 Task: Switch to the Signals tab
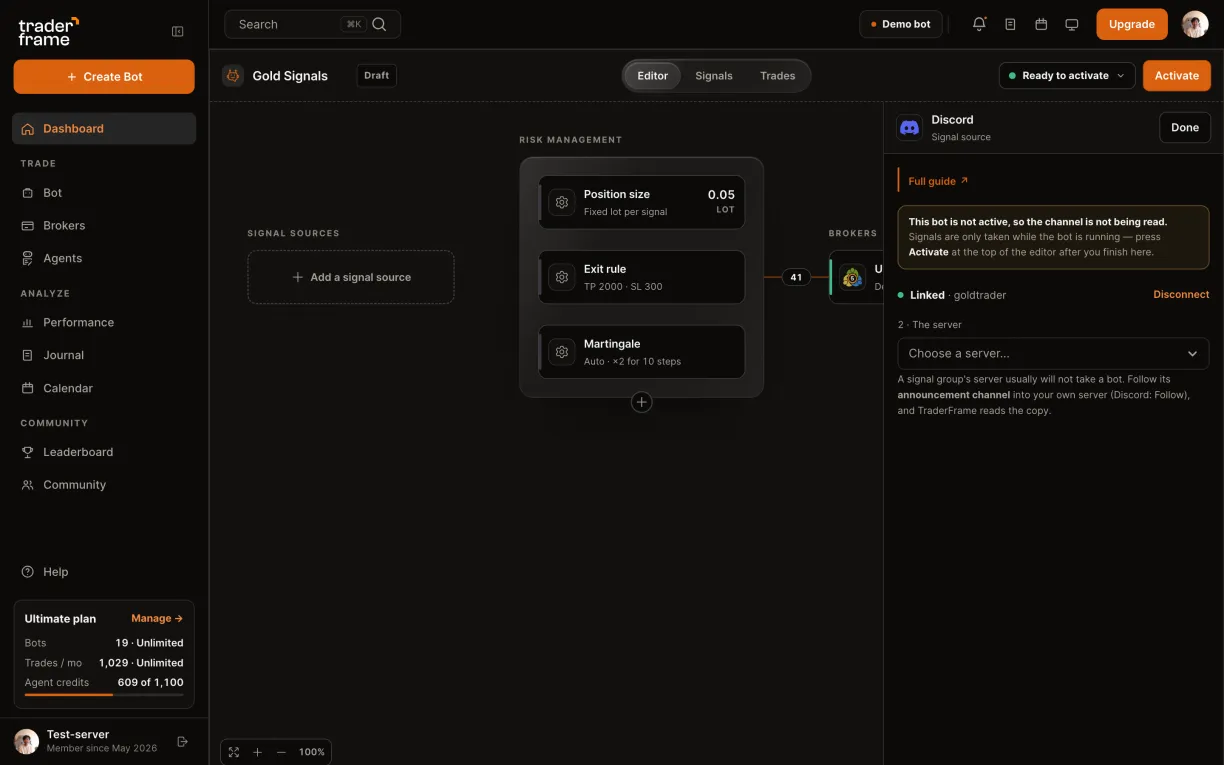(x=714, y=76)
